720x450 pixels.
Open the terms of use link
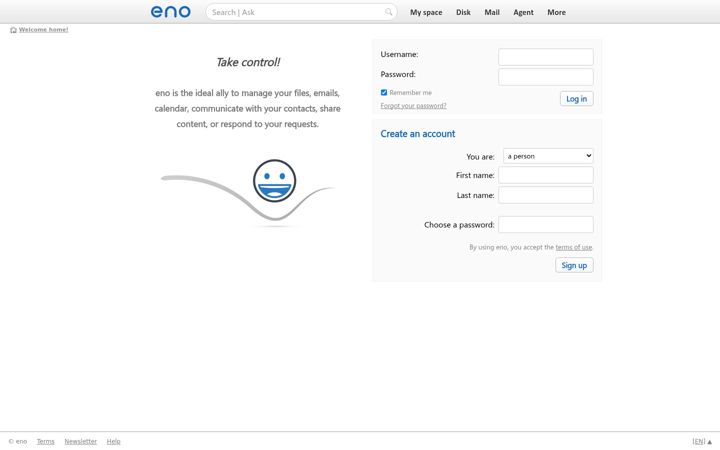tap(574, 247)
